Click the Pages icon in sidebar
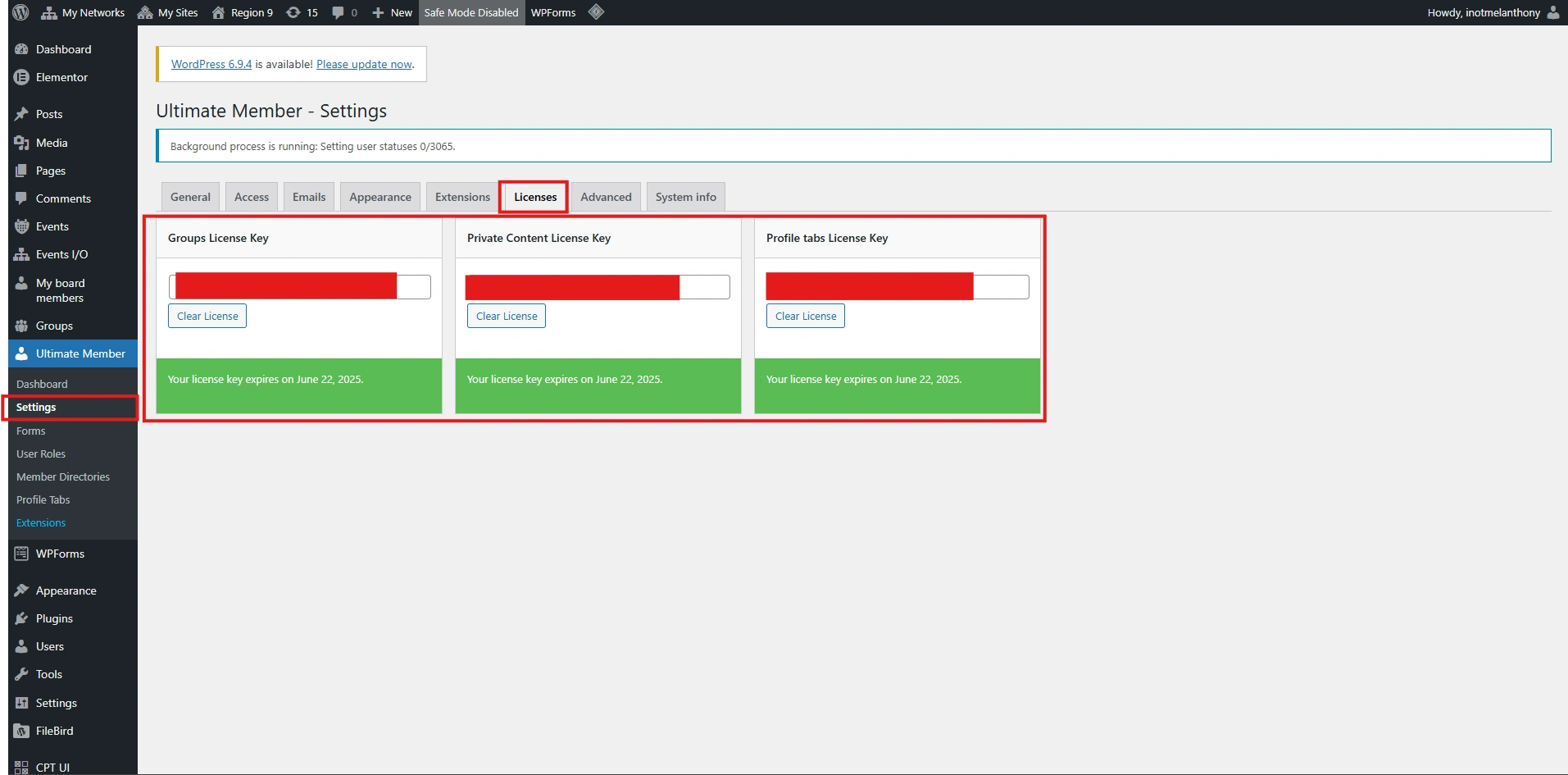This screenshot has width=1568, height=775. point(22,171)
